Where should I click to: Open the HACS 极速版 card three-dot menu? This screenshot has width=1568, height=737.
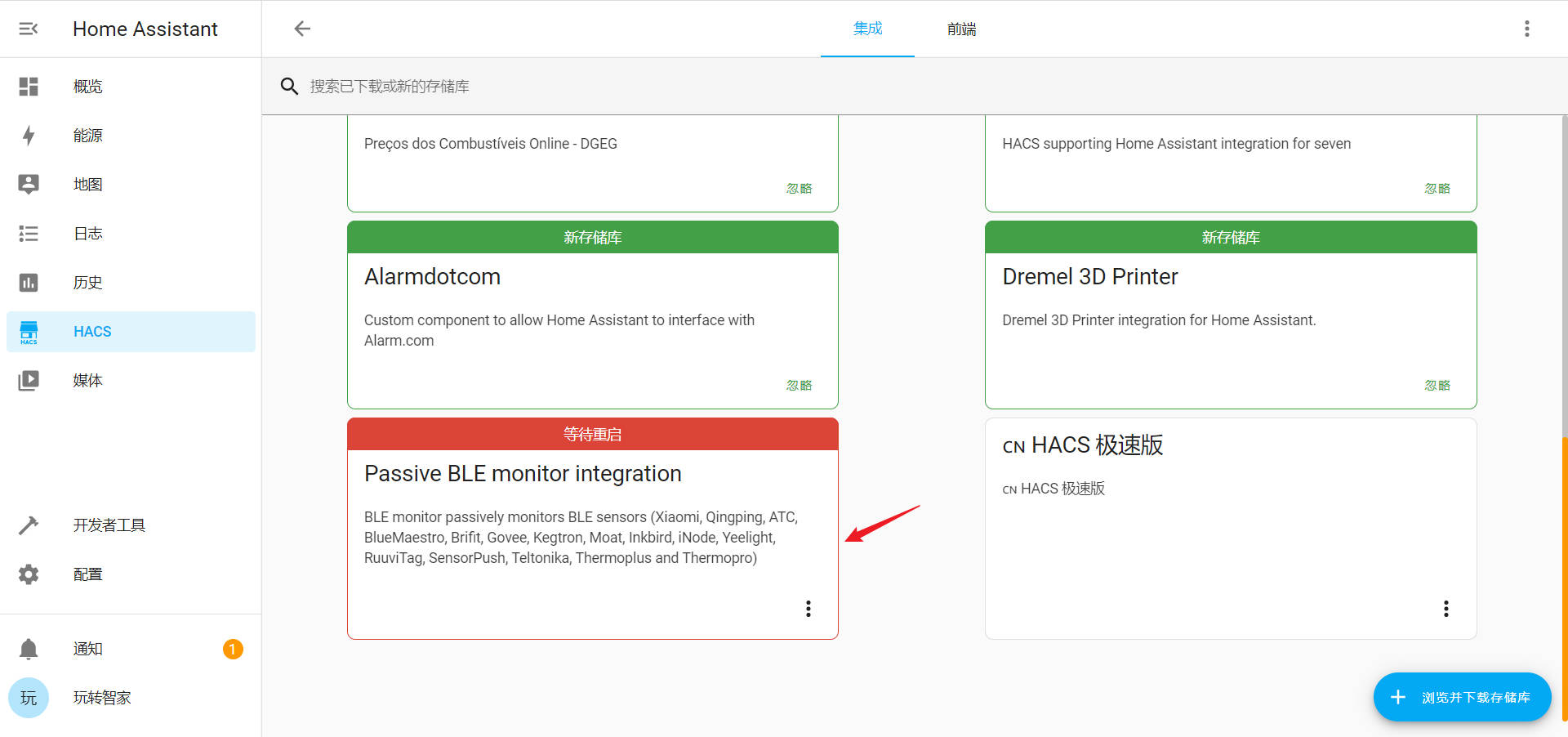(x=1445, y=609)
